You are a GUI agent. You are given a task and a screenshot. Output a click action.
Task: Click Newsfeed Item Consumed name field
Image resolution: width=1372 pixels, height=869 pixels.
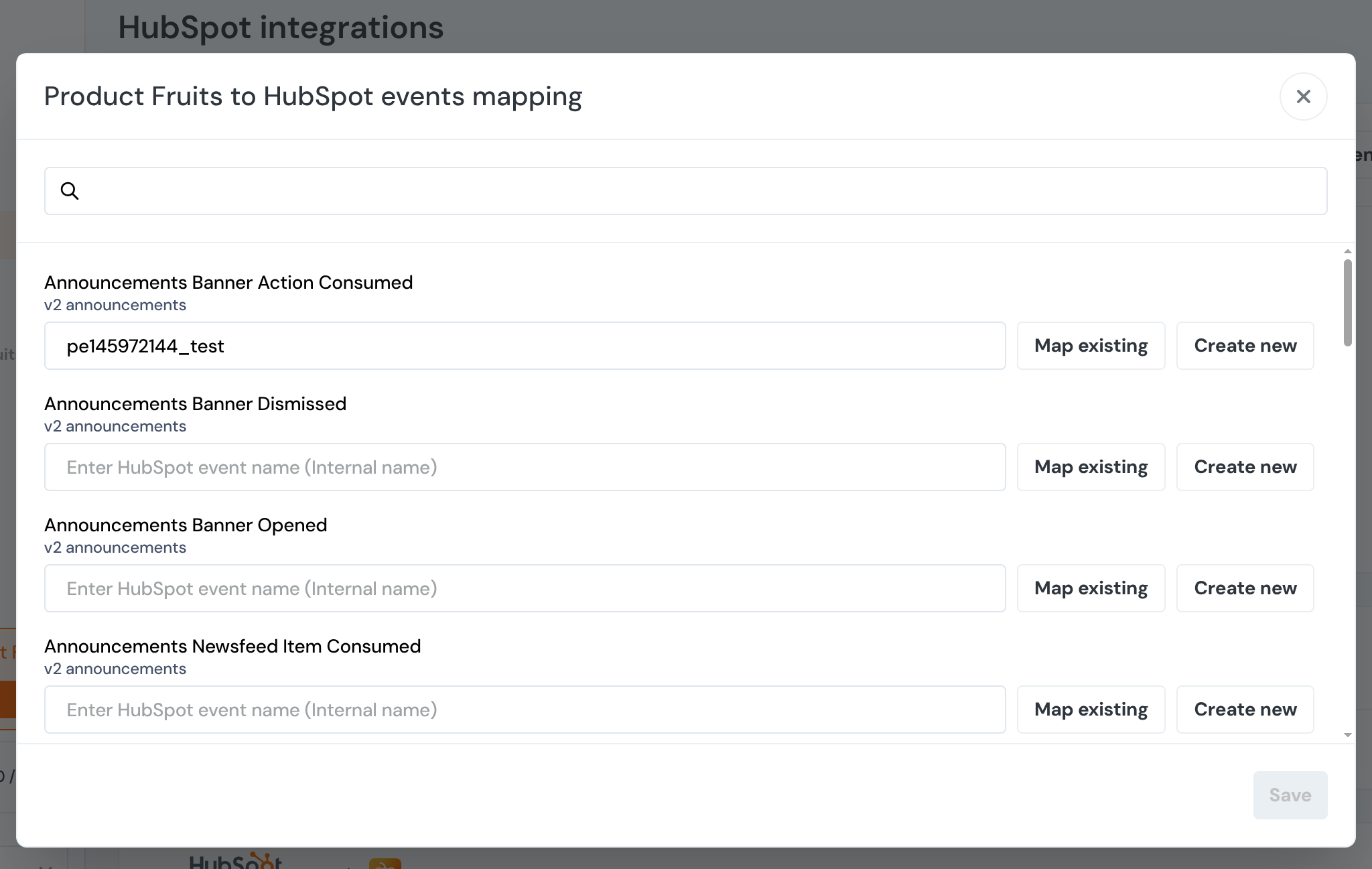tap(525, 710)
